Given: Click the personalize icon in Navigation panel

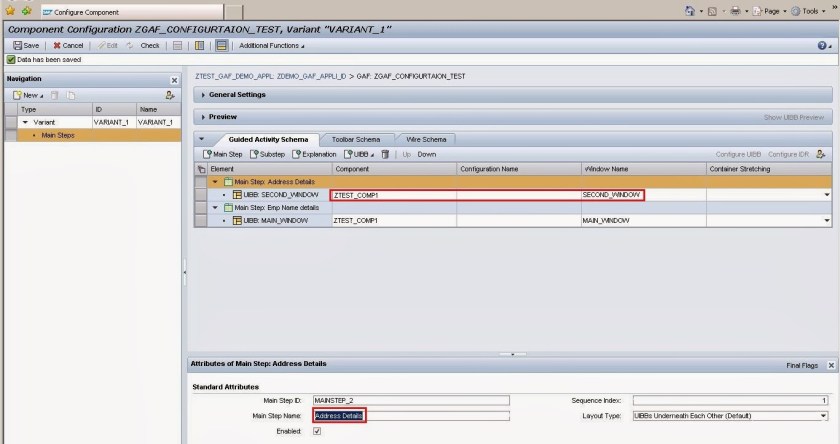Looking at the screenshot, I should pyautogui.click(x=170, y=95).
